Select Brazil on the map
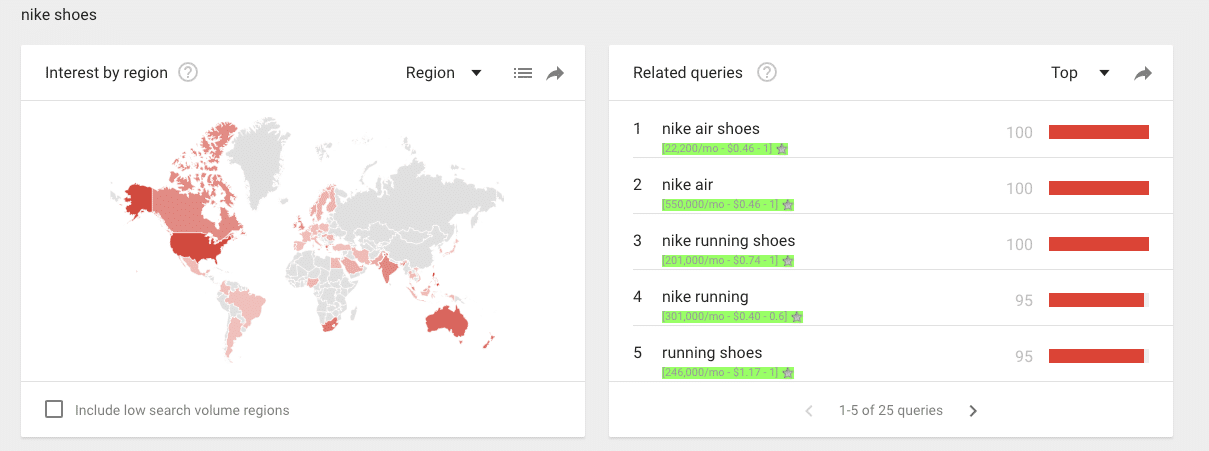This screenshot has height=451, width=1209. 250,308
